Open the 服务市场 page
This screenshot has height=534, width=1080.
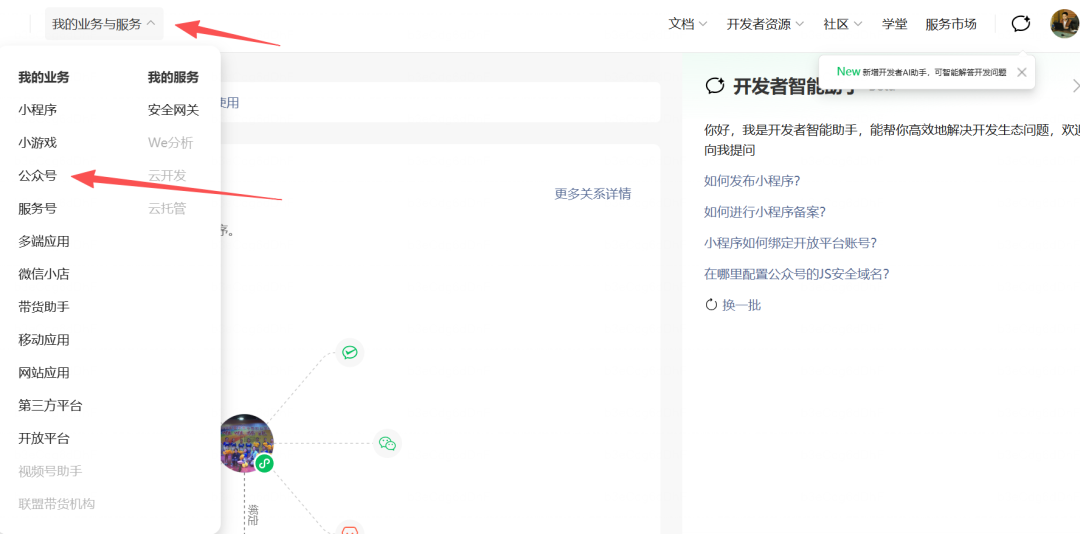951,24
